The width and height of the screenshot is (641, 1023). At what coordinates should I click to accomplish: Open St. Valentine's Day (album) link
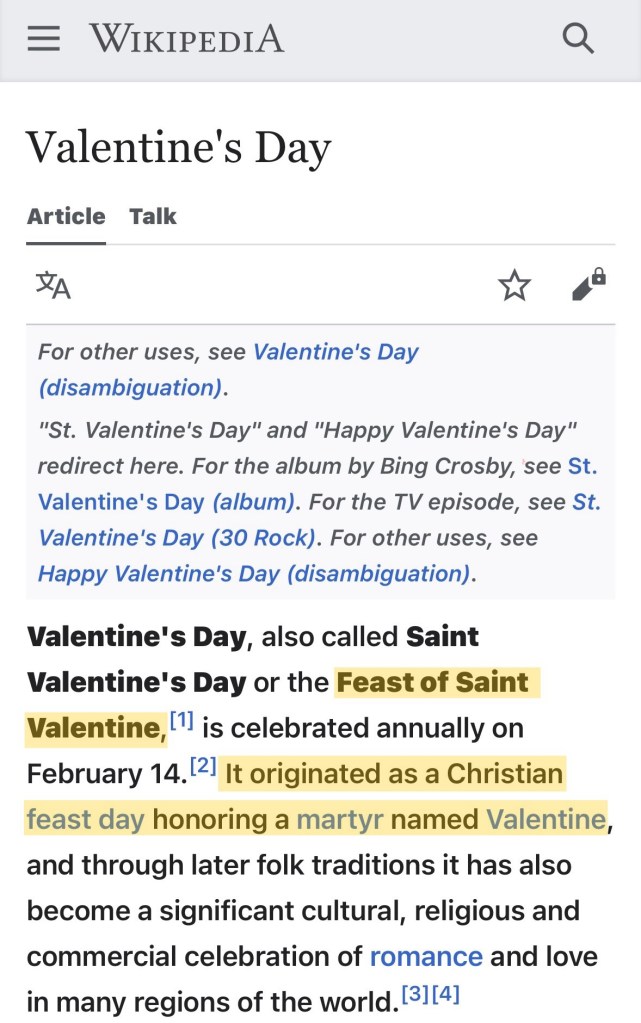point(167,502)
